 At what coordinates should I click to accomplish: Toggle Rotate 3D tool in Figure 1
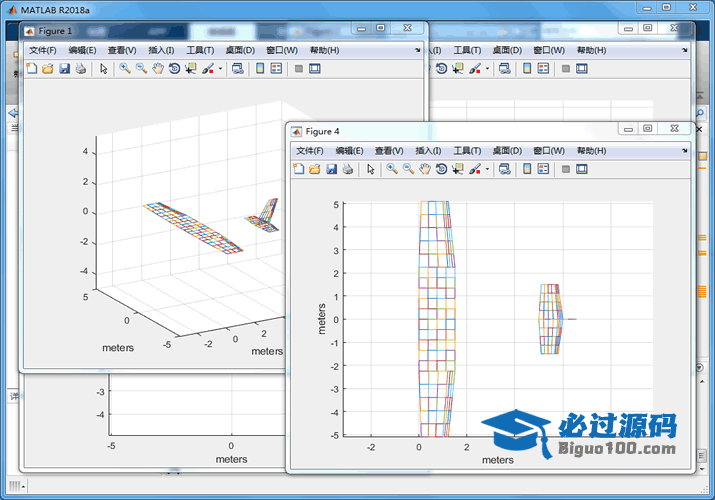tap(174, 69)
